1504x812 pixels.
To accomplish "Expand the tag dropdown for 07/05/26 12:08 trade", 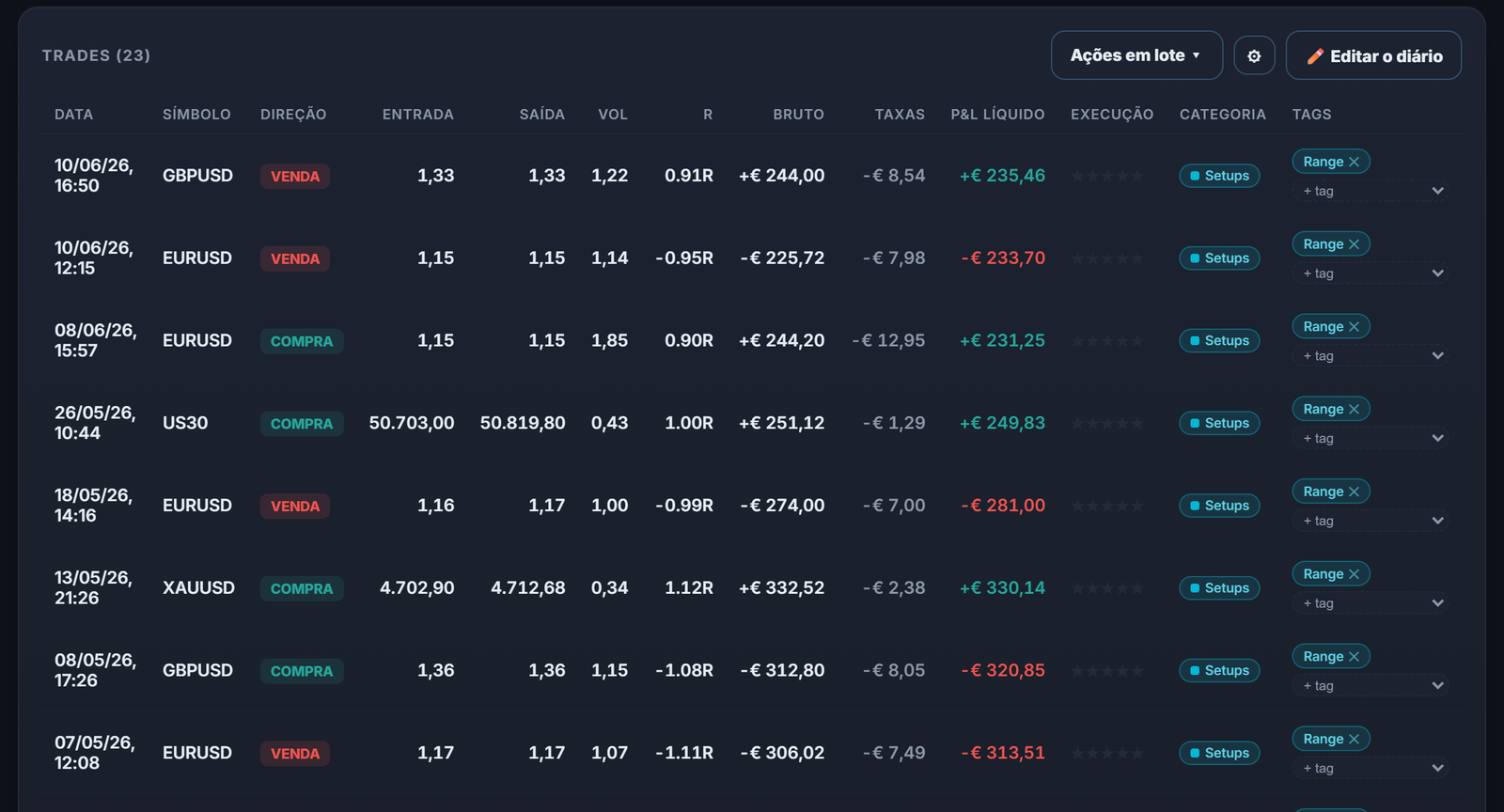I will pos(1371,768).
